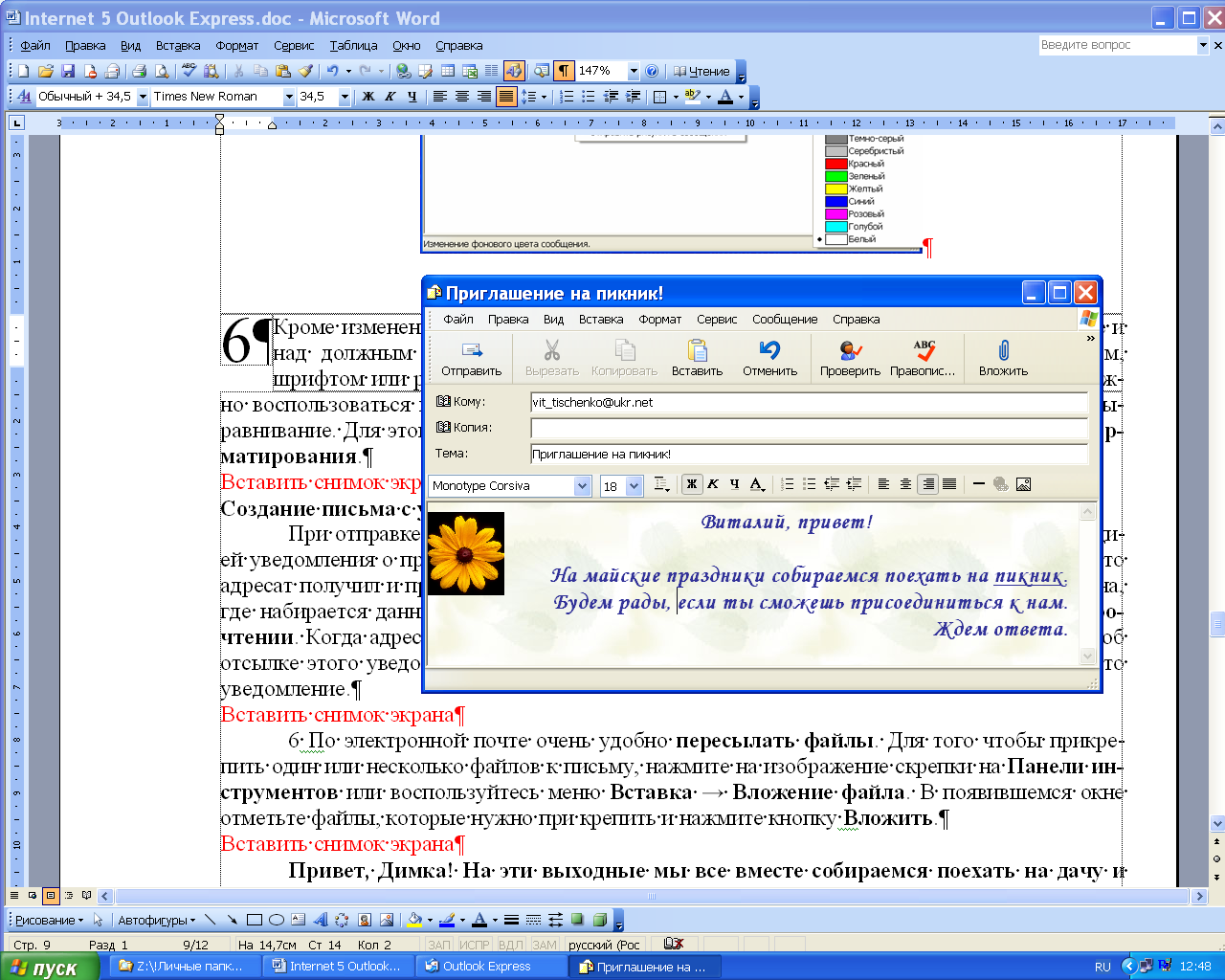Open Monotype Corsiva font dropdown in message

pos(582,486)
